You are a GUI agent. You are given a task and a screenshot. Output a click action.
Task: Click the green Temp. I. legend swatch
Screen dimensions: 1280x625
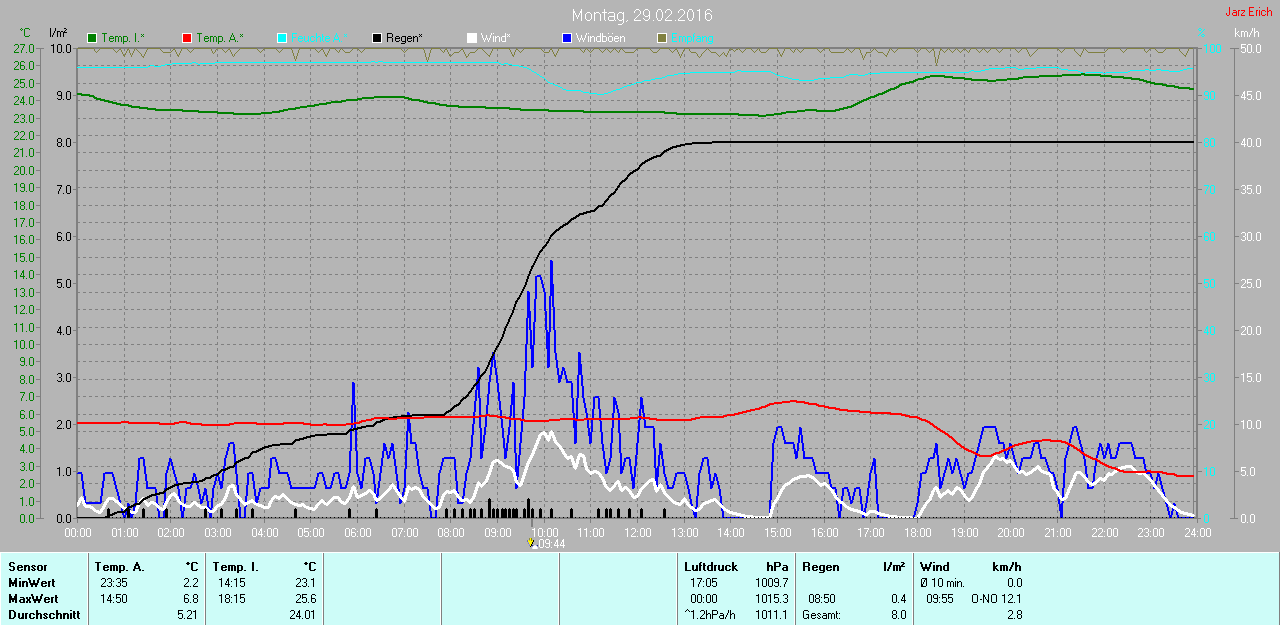93,38
